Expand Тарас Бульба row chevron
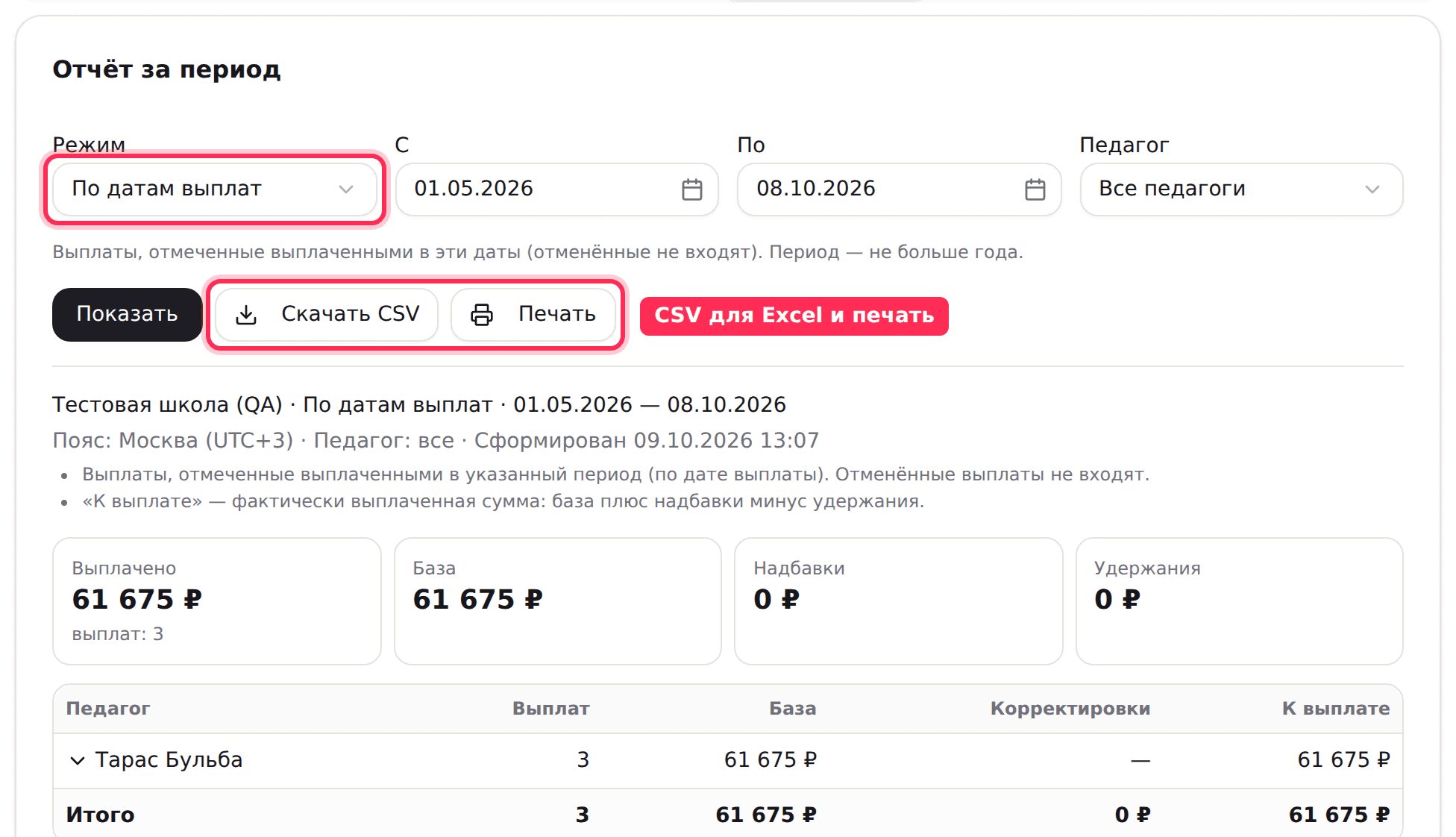Screen dimensions: 1456x837 pyautogui.click(x=78, y=760)
